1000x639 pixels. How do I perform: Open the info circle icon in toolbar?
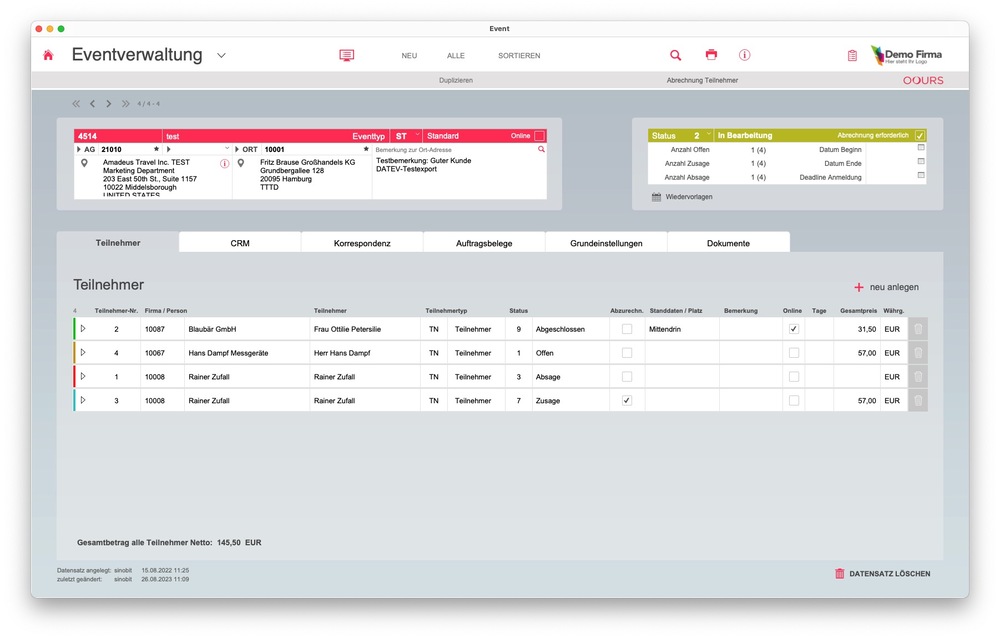(744, 56)
